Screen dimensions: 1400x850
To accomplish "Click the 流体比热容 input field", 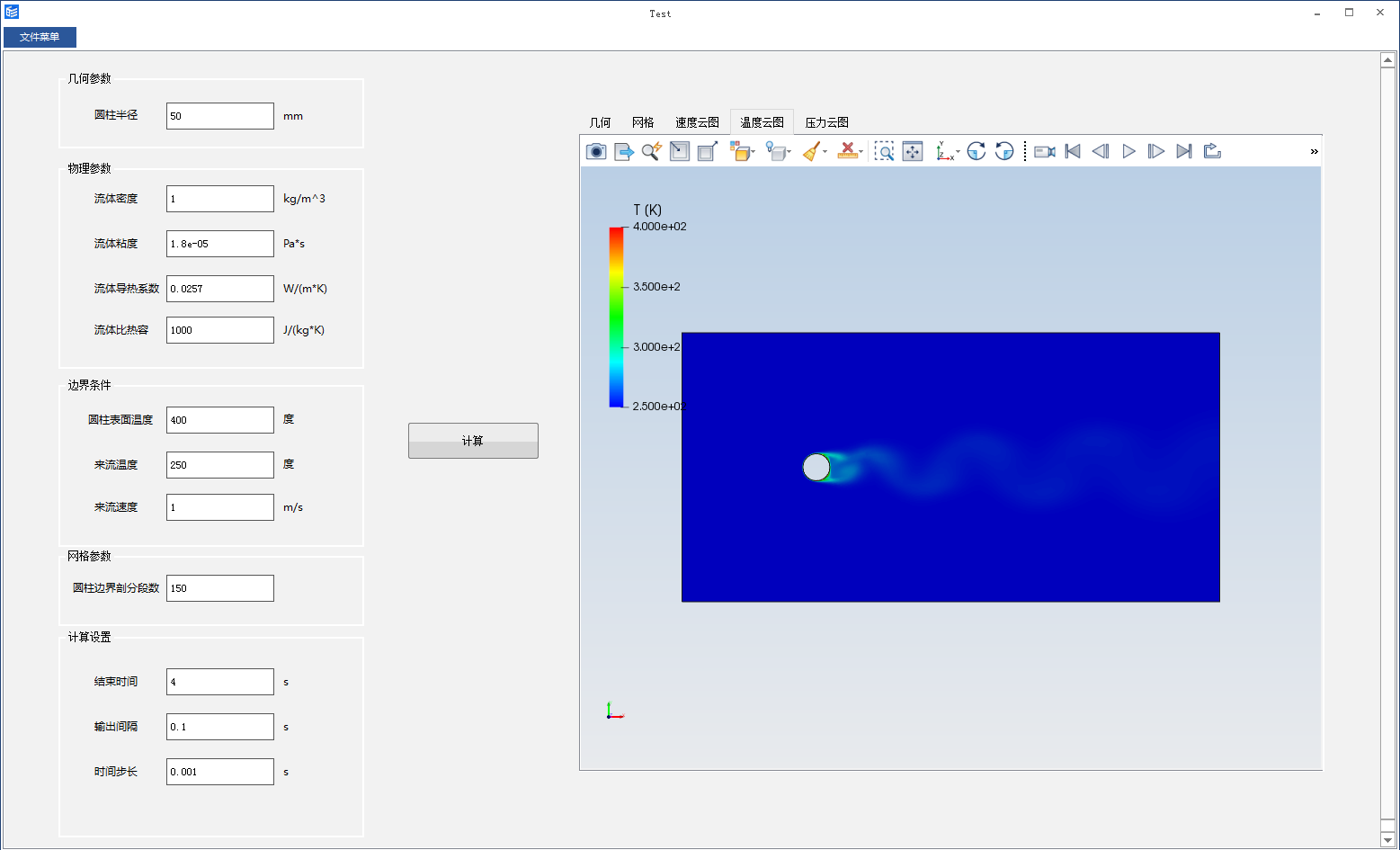I will tap(220, 330).
